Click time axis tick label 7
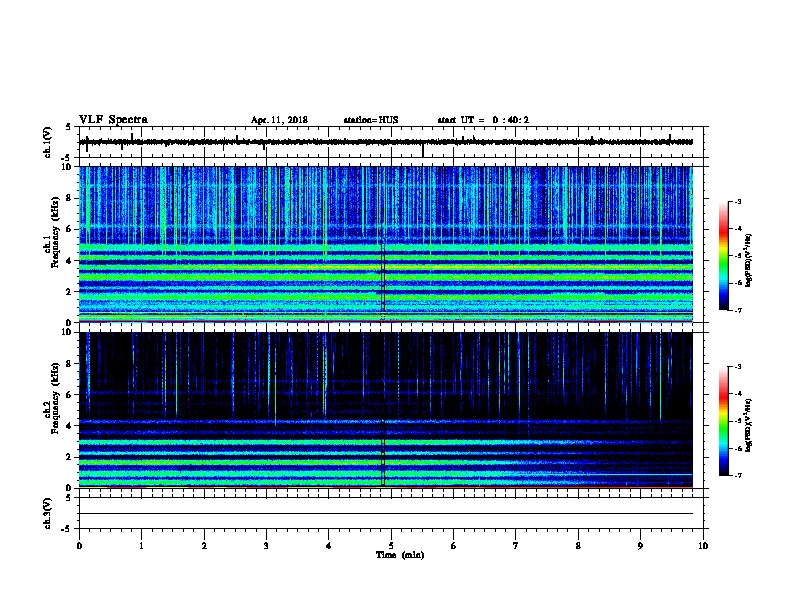 (x=516, y=546)
